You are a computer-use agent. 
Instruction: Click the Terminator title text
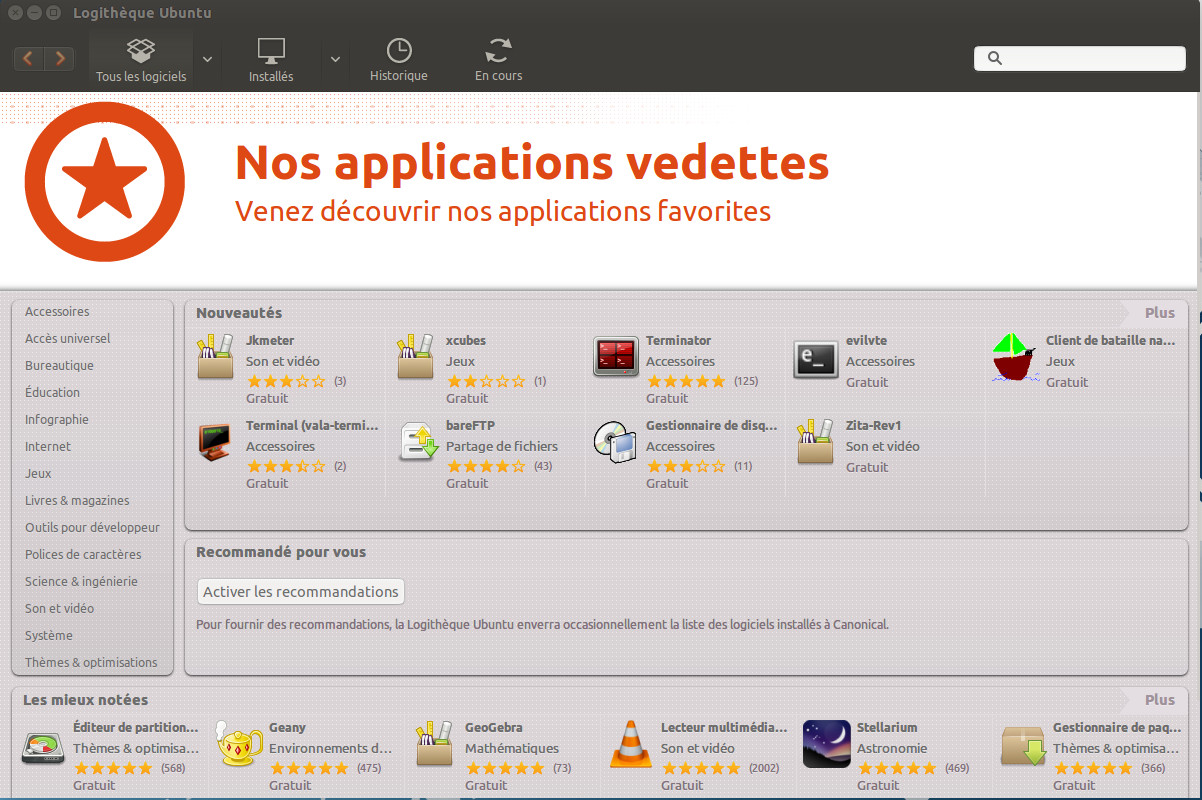[x=679, y=341]
